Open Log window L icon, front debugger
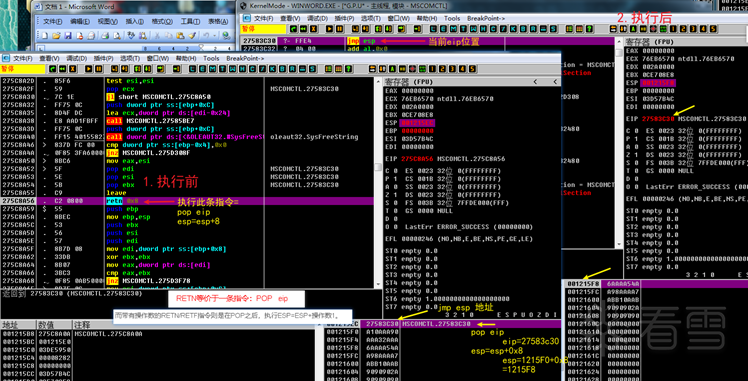Screen dimensions: 748x381 coord(193,69)
